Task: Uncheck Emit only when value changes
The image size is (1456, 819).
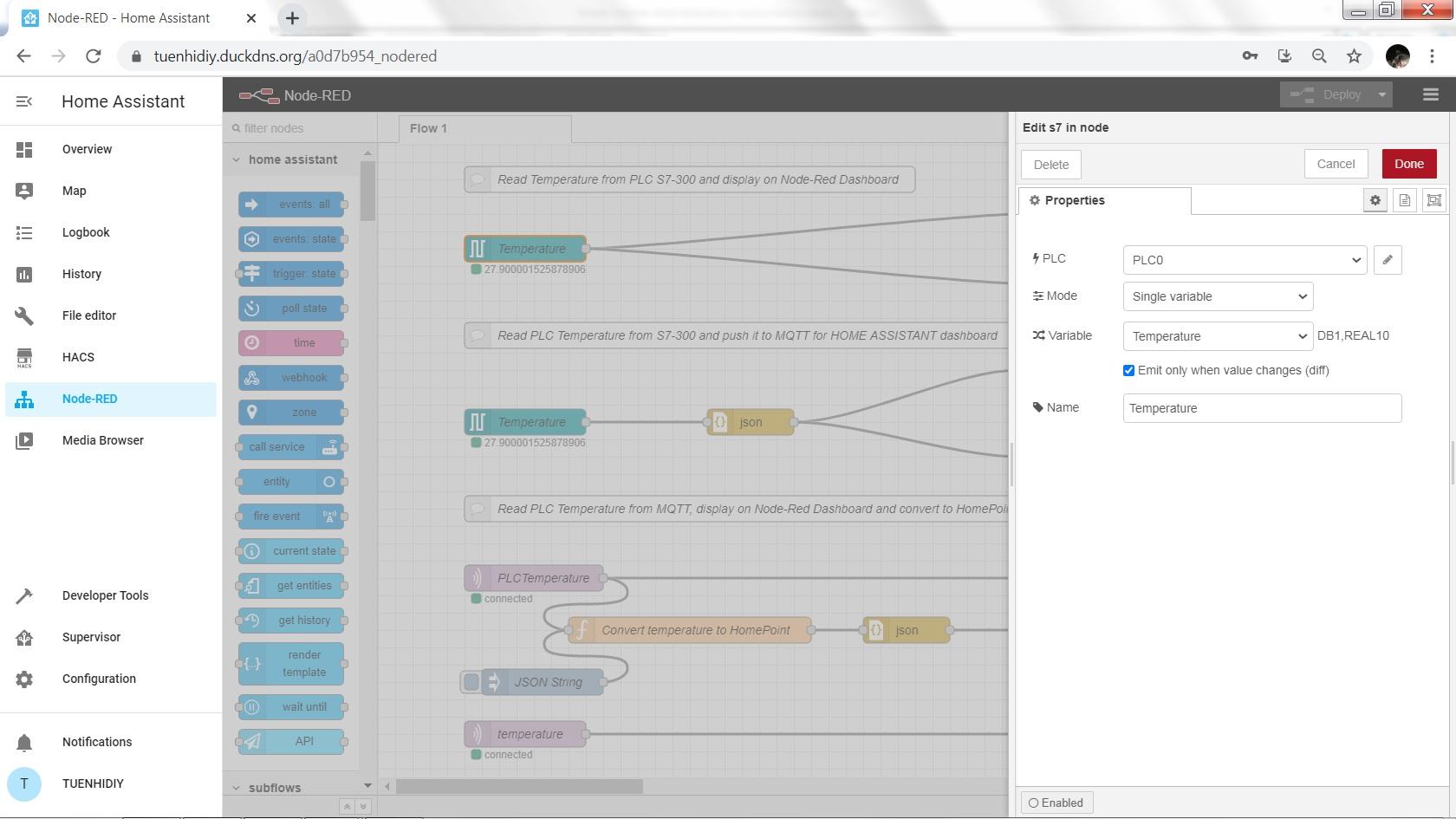Action: [1128, 371]
